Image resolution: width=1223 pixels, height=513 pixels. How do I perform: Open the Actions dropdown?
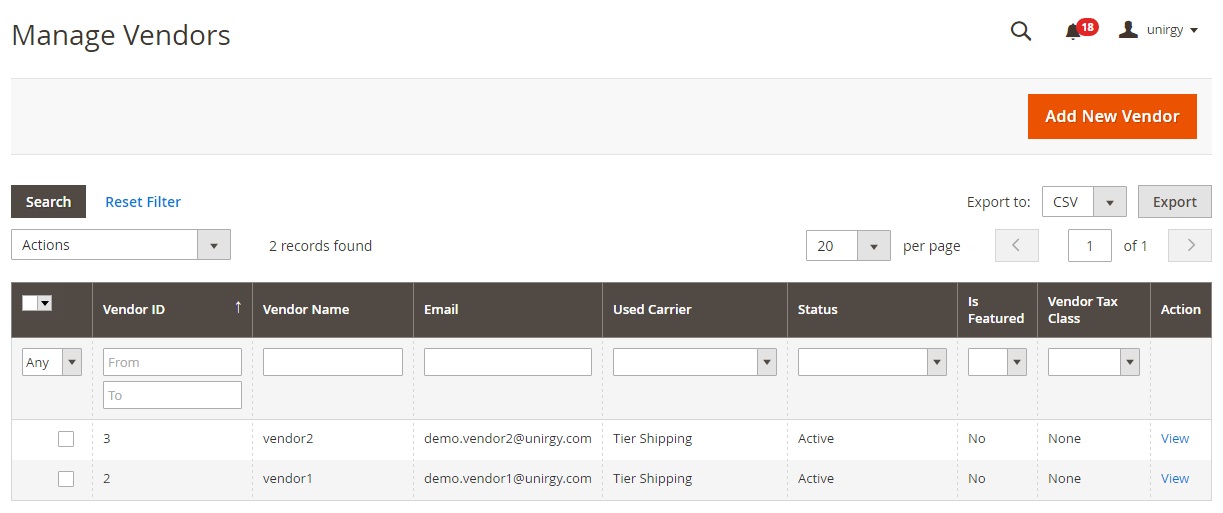tap(121, 245)
